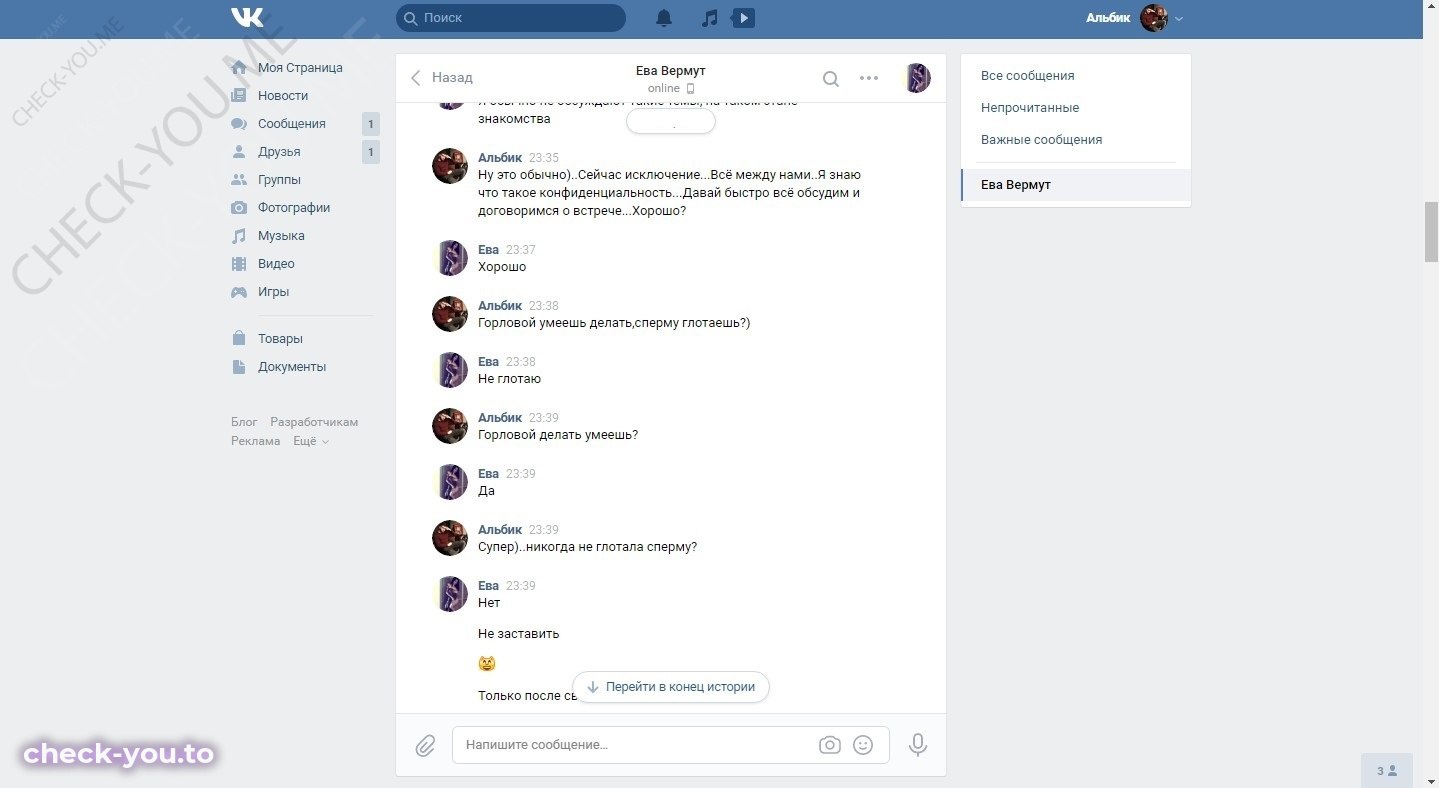Screen dimensions: 1439x788
Task: Open notifications bell icon
Action: pyautogui.click(x=664, y=18)
